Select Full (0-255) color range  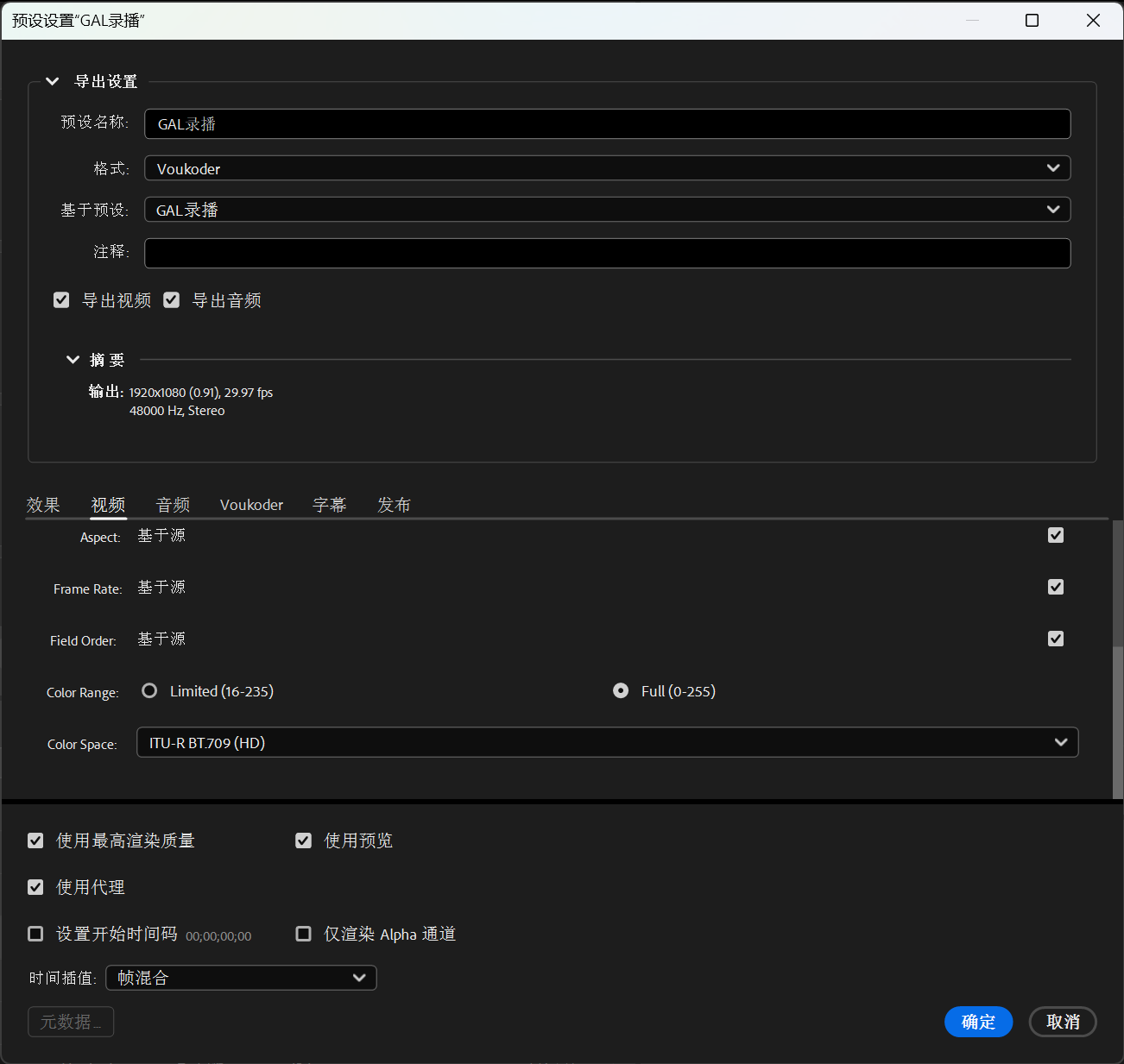(x=621, y=691)
